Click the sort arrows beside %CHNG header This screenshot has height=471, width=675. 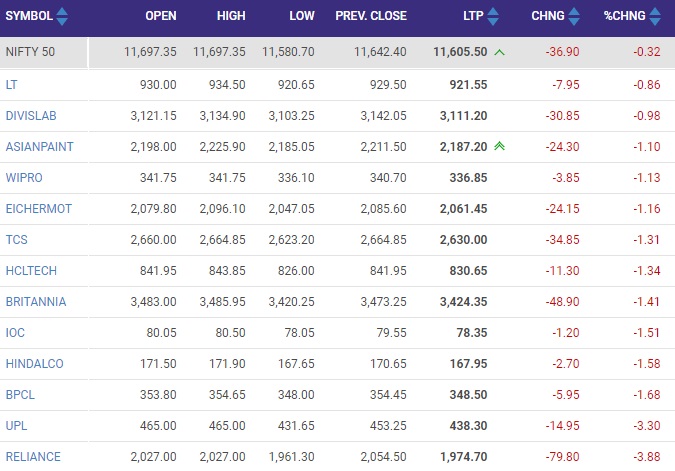(655, 17)
